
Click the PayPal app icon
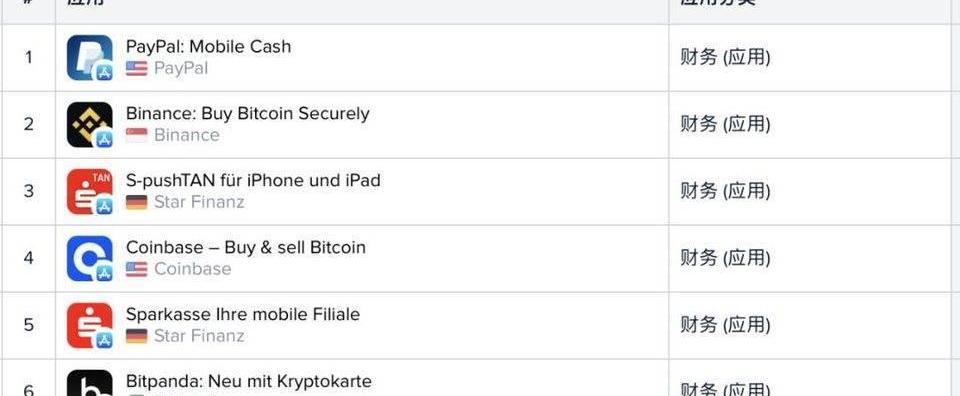(89, 58)
